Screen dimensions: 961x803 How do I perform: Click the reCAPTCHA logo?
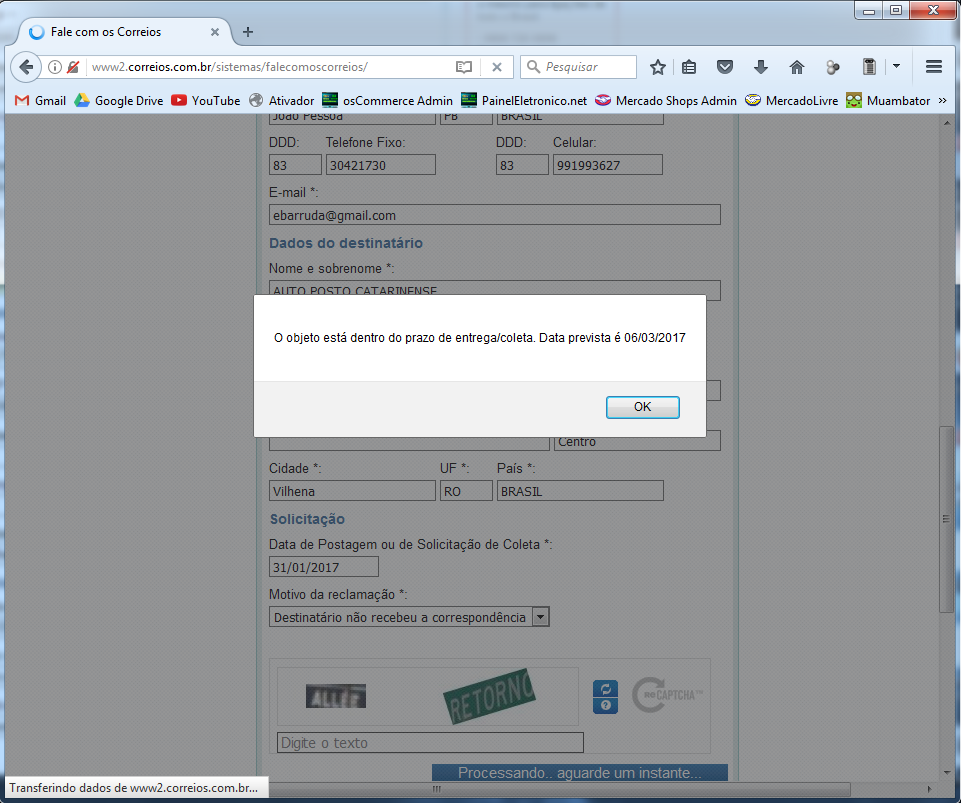coord(668,695)
